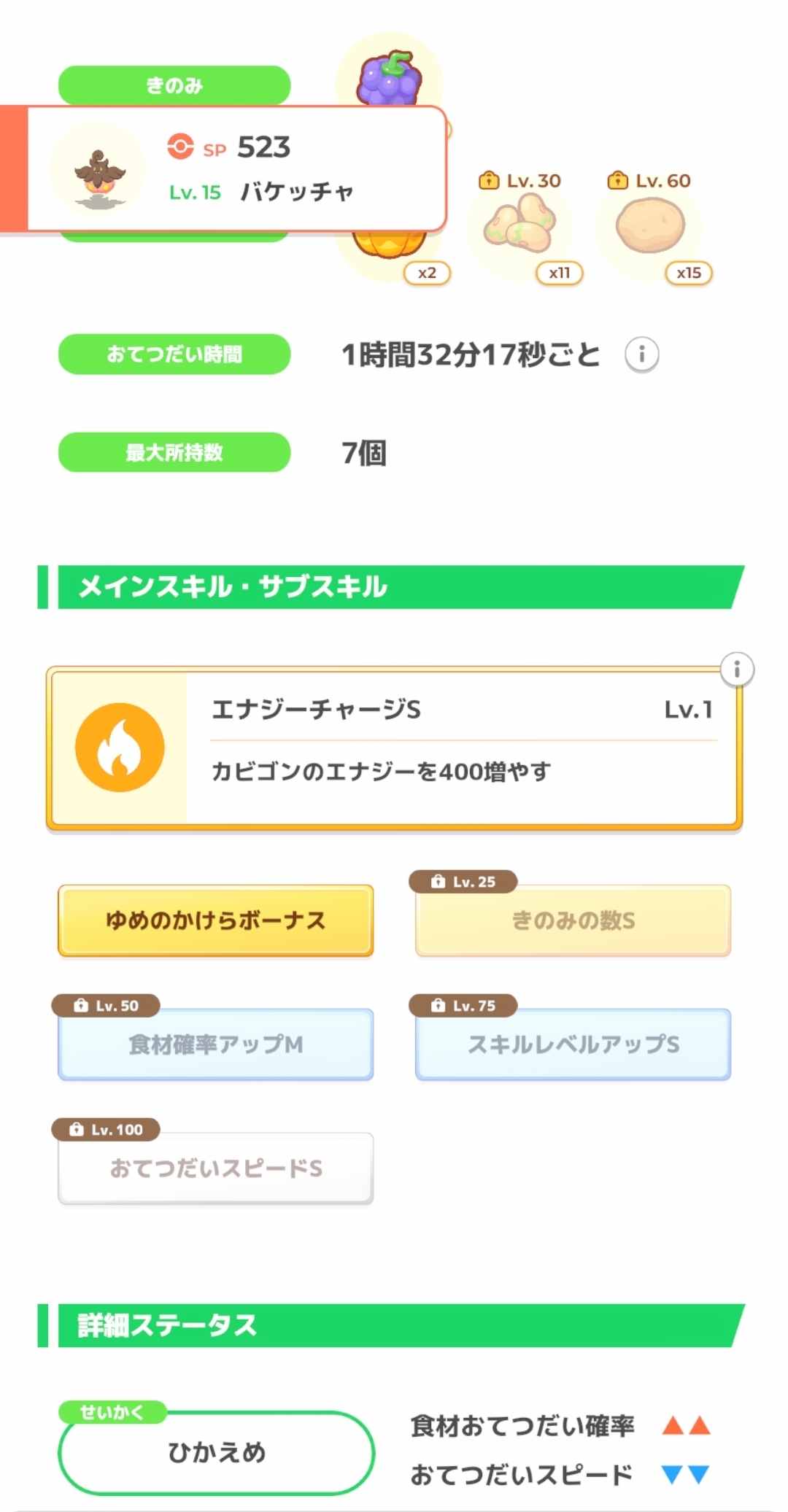Image resolution: width=788 pixels, height=1512 pixels.
Task: Select the locked きのみの数S sub skill
Action: [x=573, y=920]
